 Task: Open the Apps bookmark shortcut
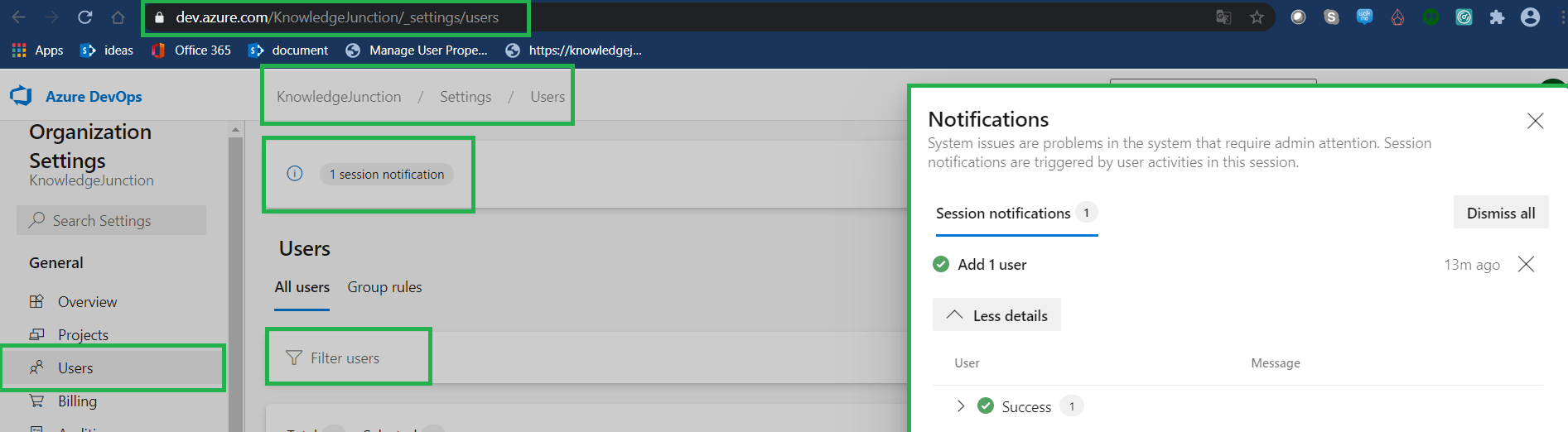(37, 50)
